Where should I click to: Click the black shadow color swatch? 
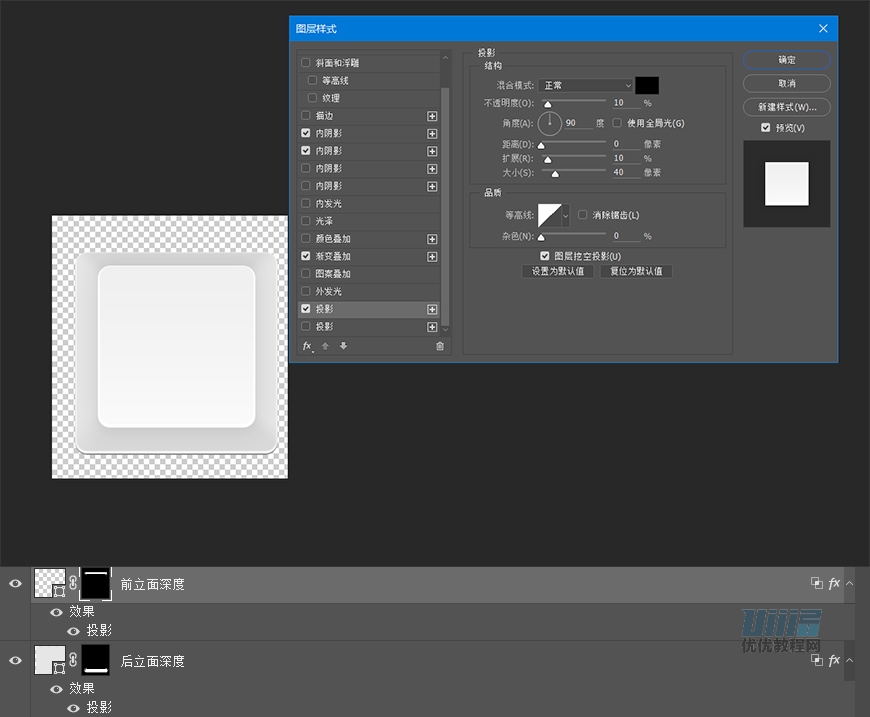click(x=647, y=86)
